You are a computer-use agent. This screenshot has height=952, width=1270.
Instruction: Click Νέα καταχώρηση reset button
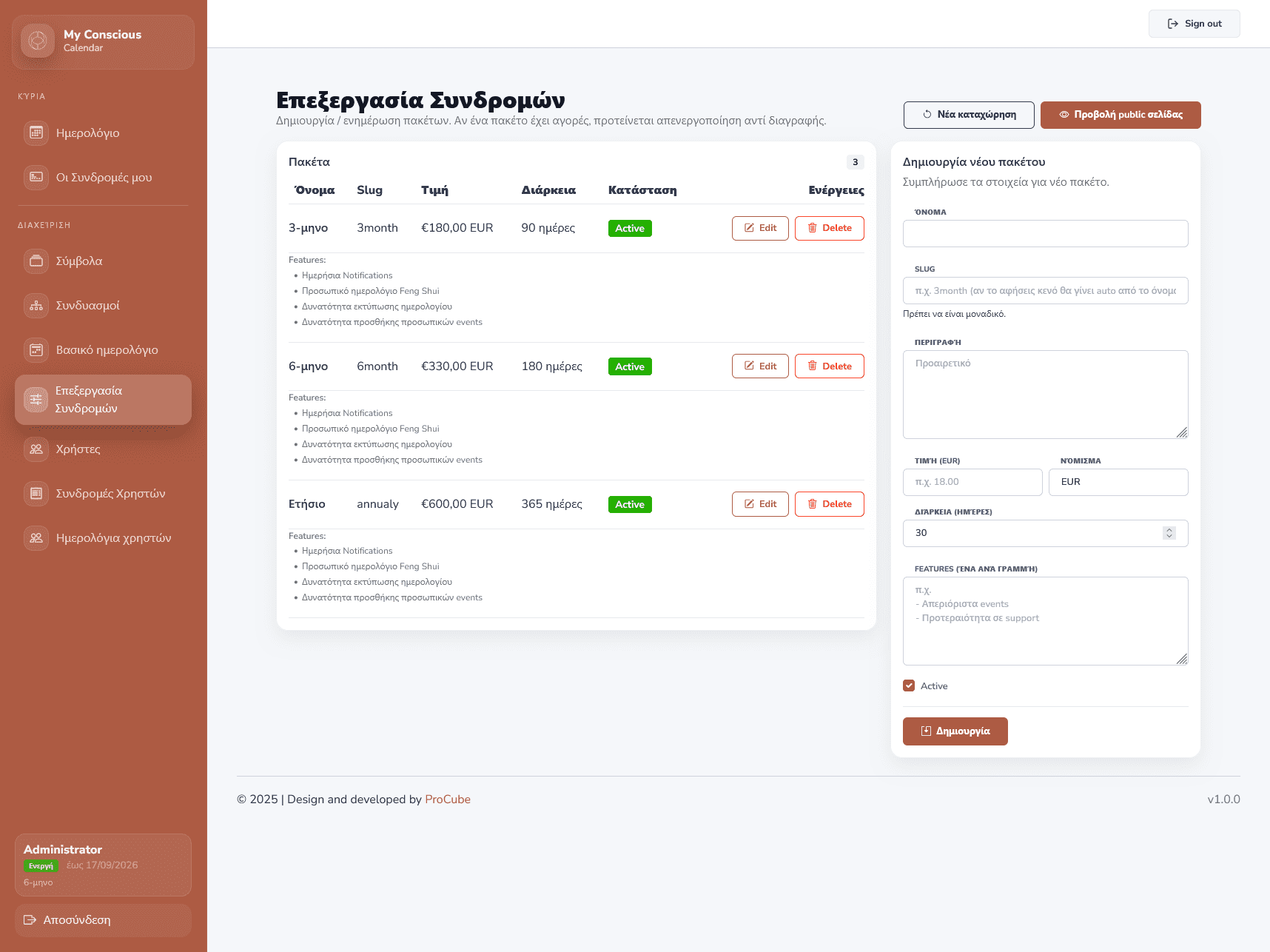tap(968, 115)
